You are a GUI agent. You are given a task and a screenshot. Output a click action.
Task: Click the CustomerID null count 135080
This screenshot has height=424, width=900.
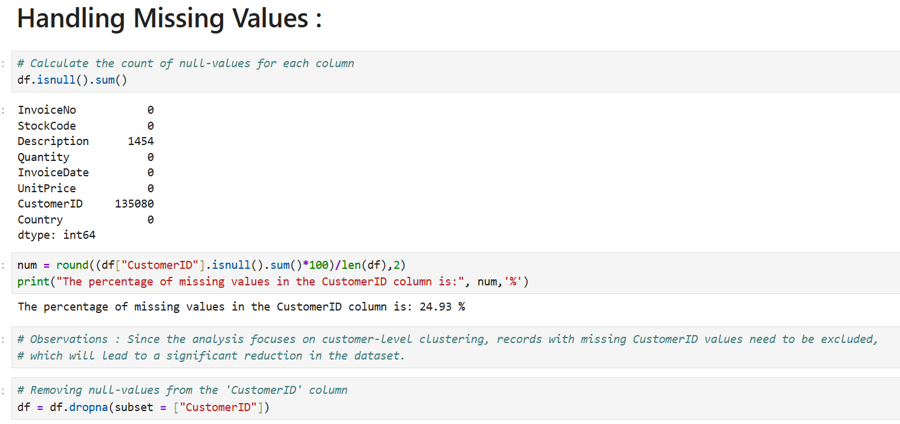(x=134, y=204)
